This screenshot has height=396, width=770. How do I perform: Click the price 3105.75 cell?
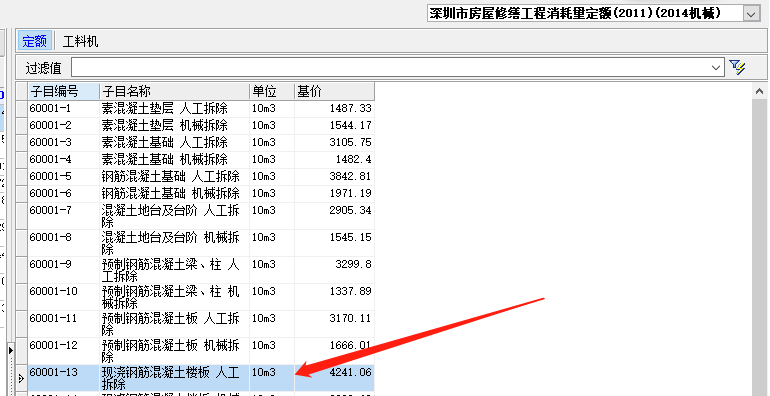point(334,142)
